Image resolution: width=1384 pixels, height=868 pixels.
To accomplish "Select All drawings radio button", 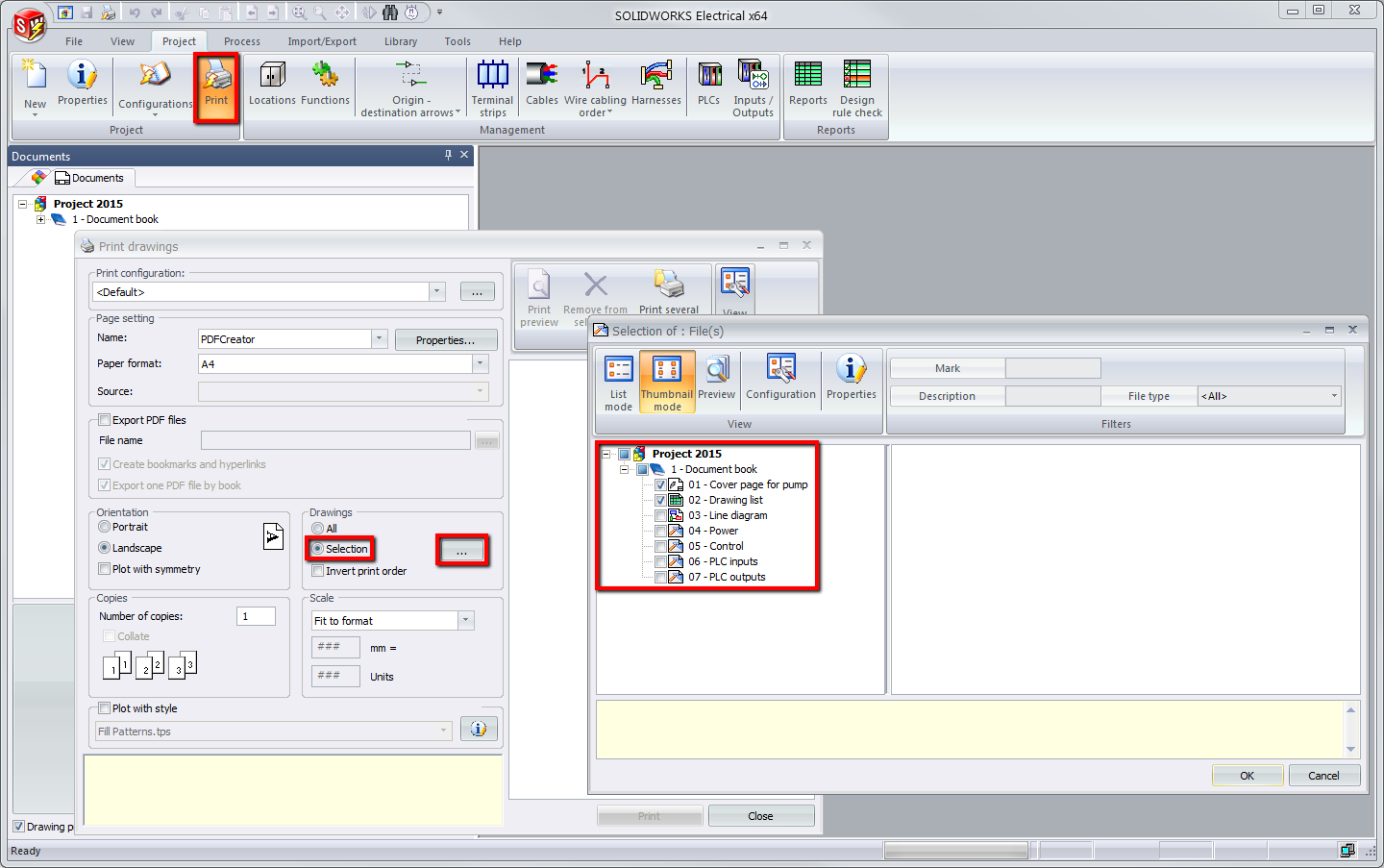I will click(x=318, y=529).
